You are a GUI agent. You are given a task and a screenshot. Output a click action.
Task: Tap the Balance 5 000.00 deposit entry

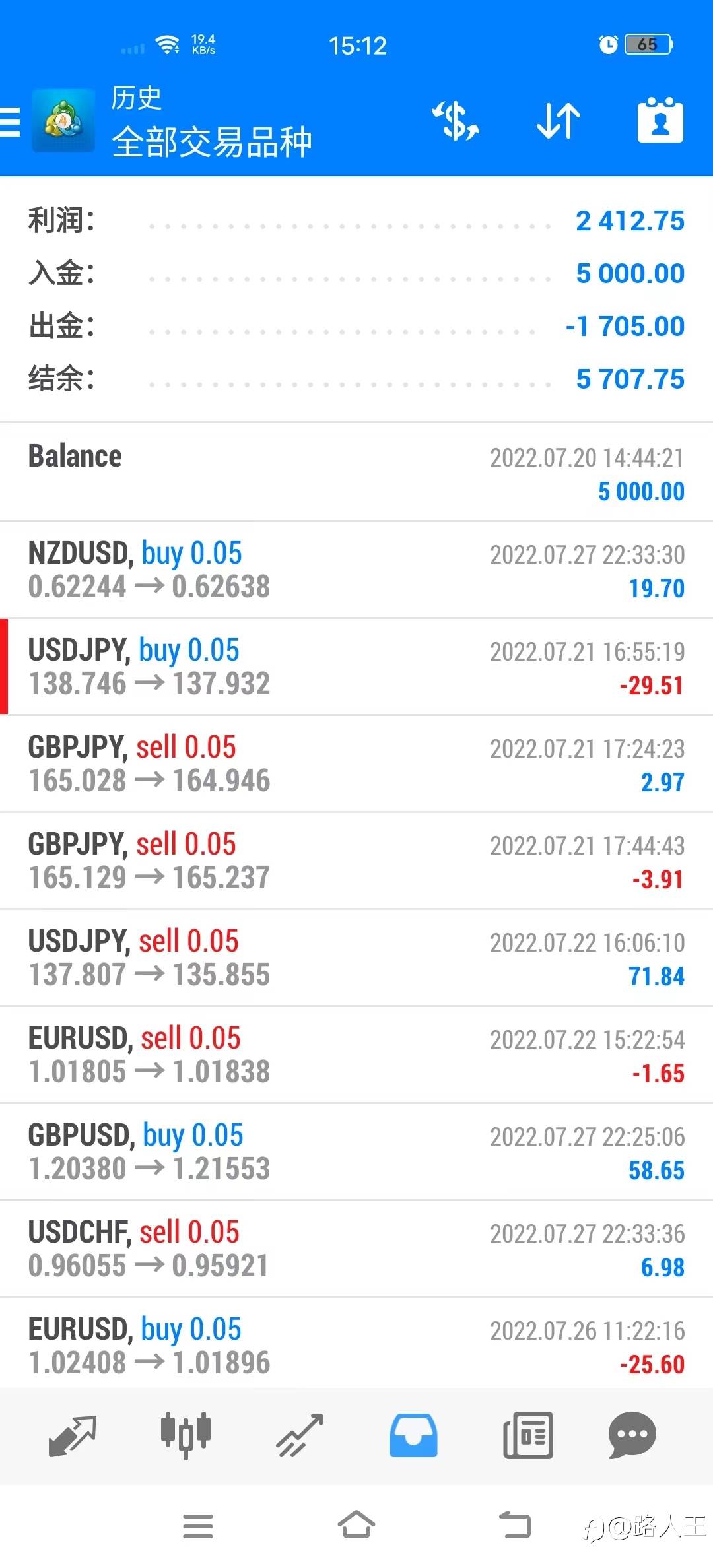click(356, 473)
